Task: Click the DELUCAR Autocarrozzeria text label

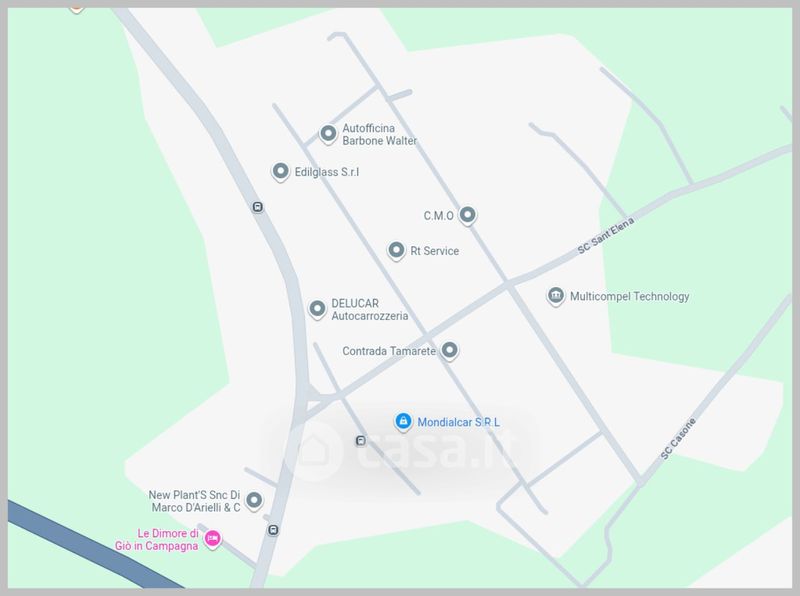Action: pyautogui.click(x=369, y=309)
